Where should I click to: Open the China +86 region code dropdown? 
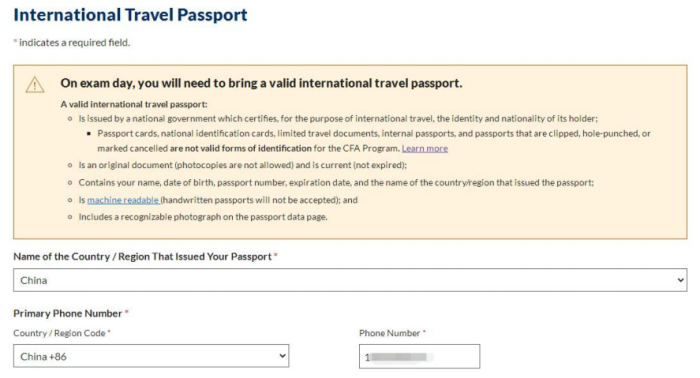click(x=151, y=356)
